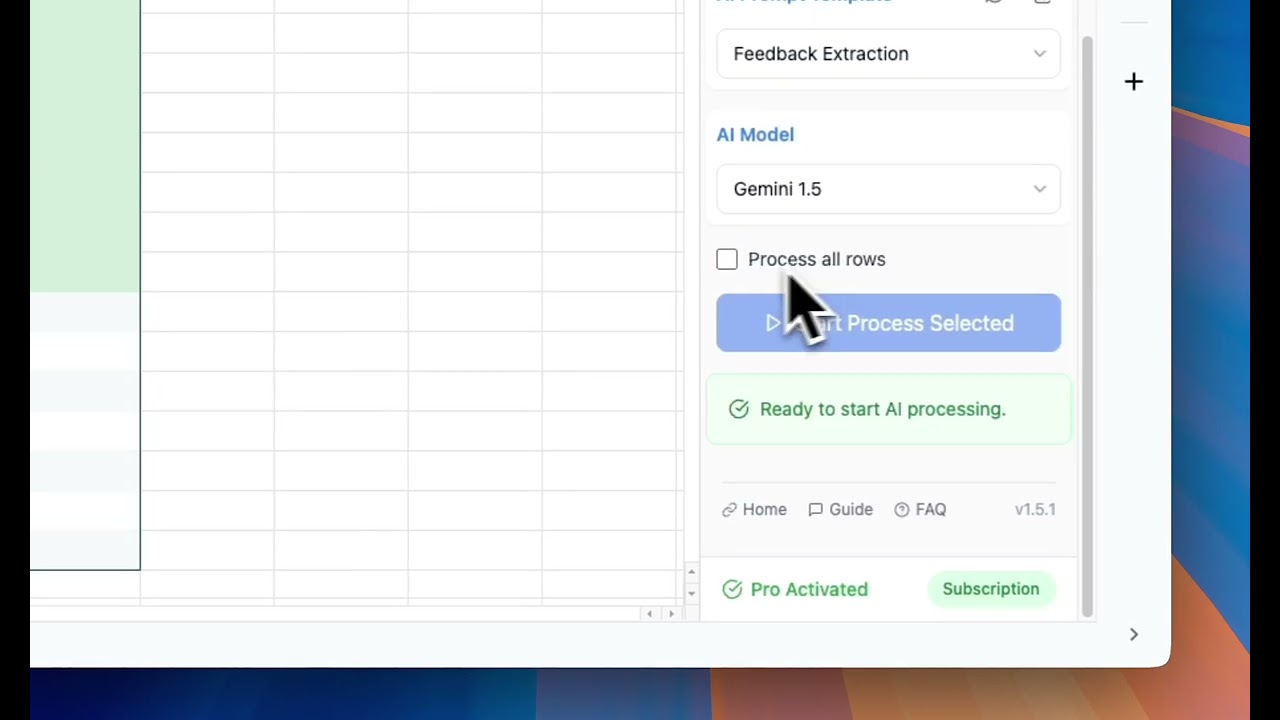
Task: Click the AI Model label
Action: (755, 135)
